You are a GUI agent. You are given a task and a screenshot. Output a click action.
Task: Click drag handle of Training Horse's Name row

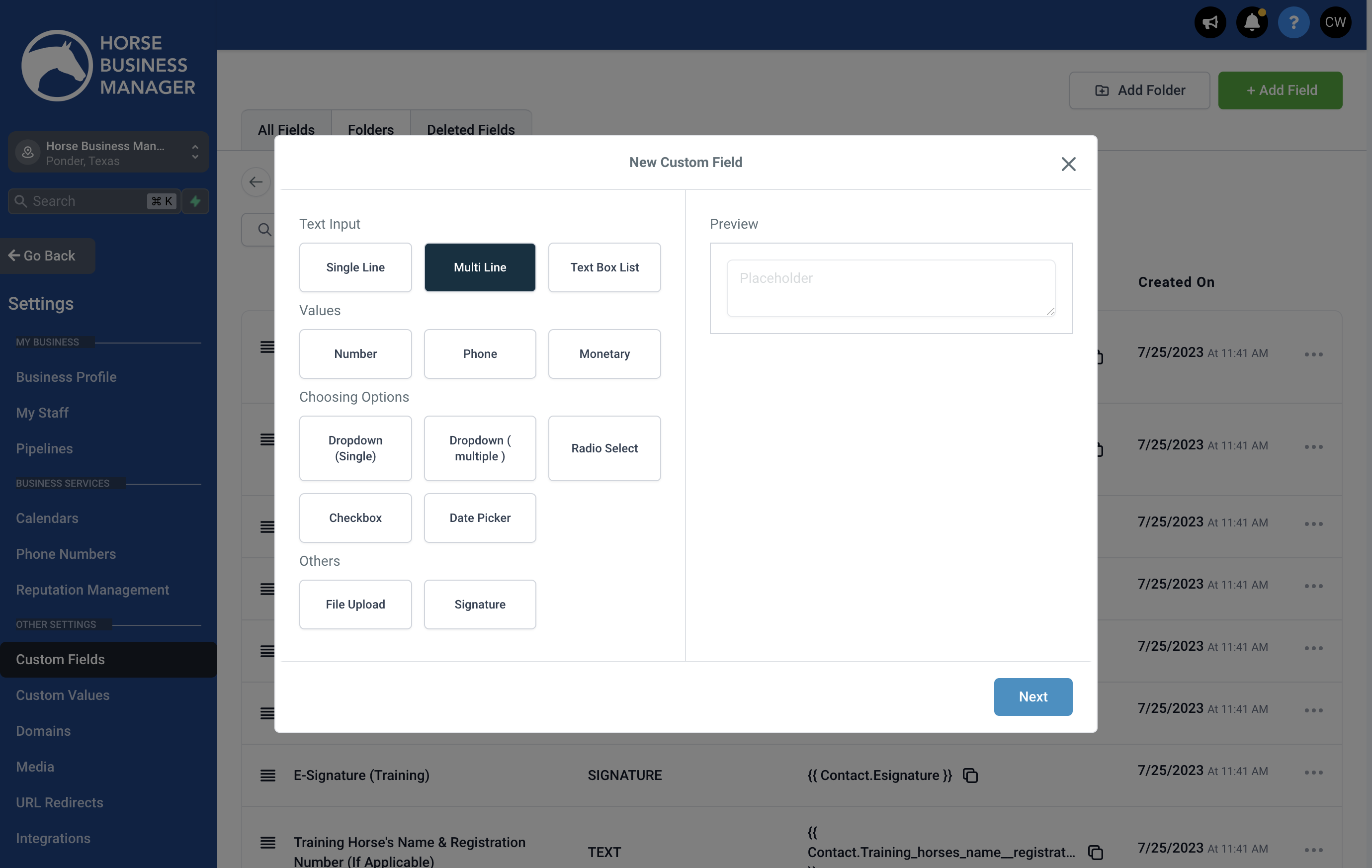pyautogui.click(x=267, y=842)
